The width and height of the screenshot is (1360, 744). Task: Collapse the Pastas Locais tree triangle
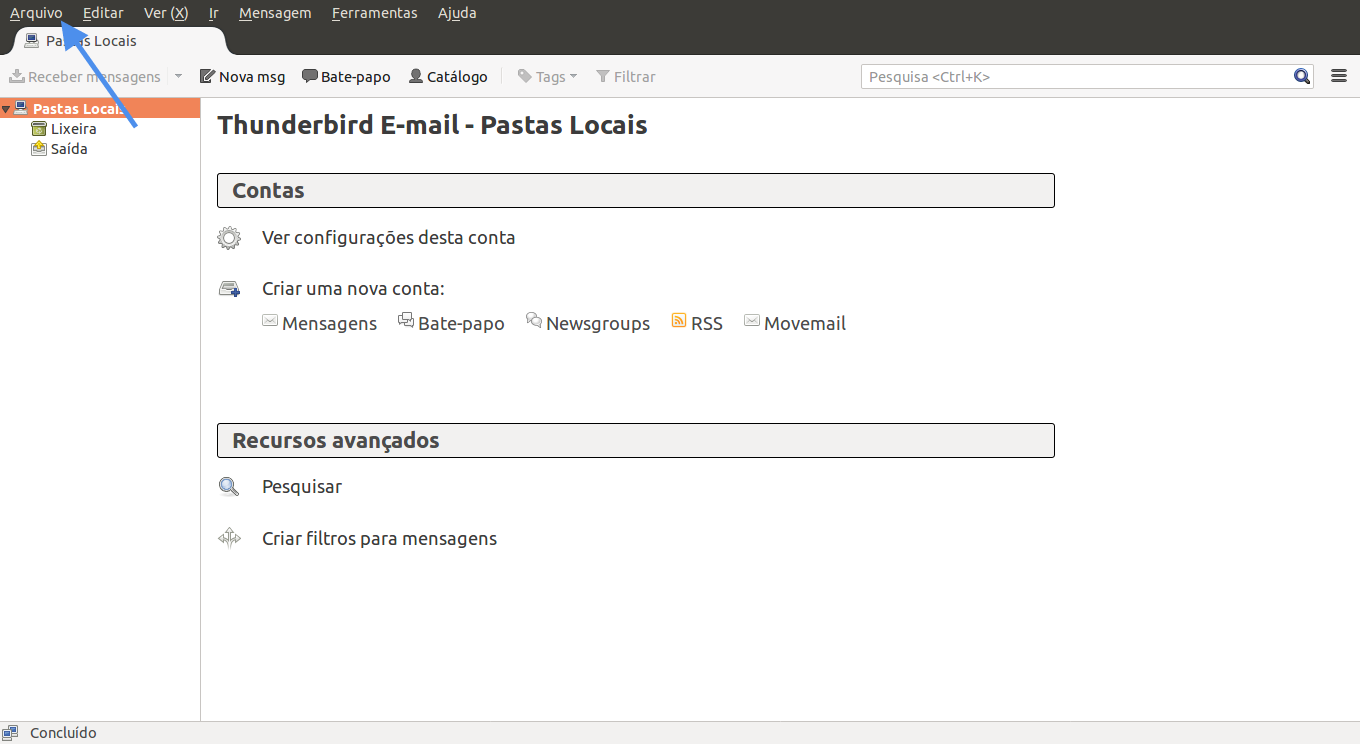6,109
